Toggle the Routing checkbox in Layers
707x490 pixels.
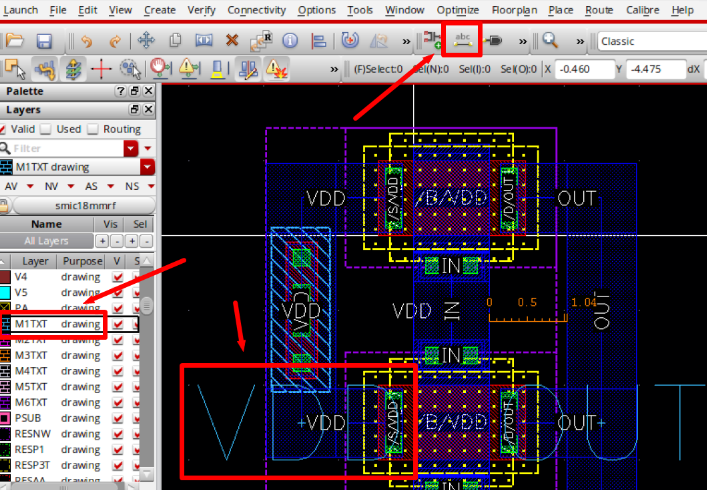94,129
